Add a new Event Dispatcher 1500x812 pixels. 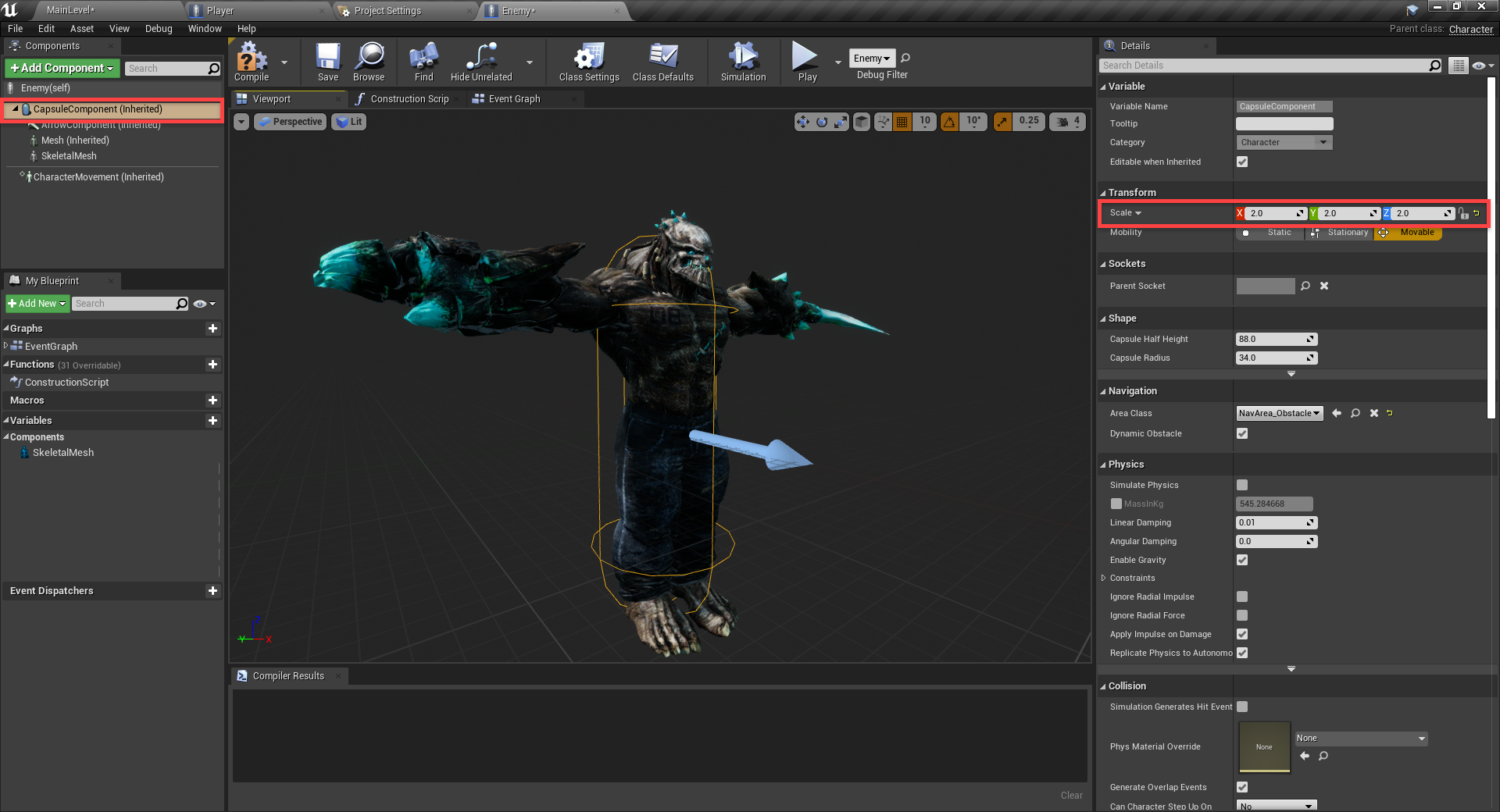[212, 591]
